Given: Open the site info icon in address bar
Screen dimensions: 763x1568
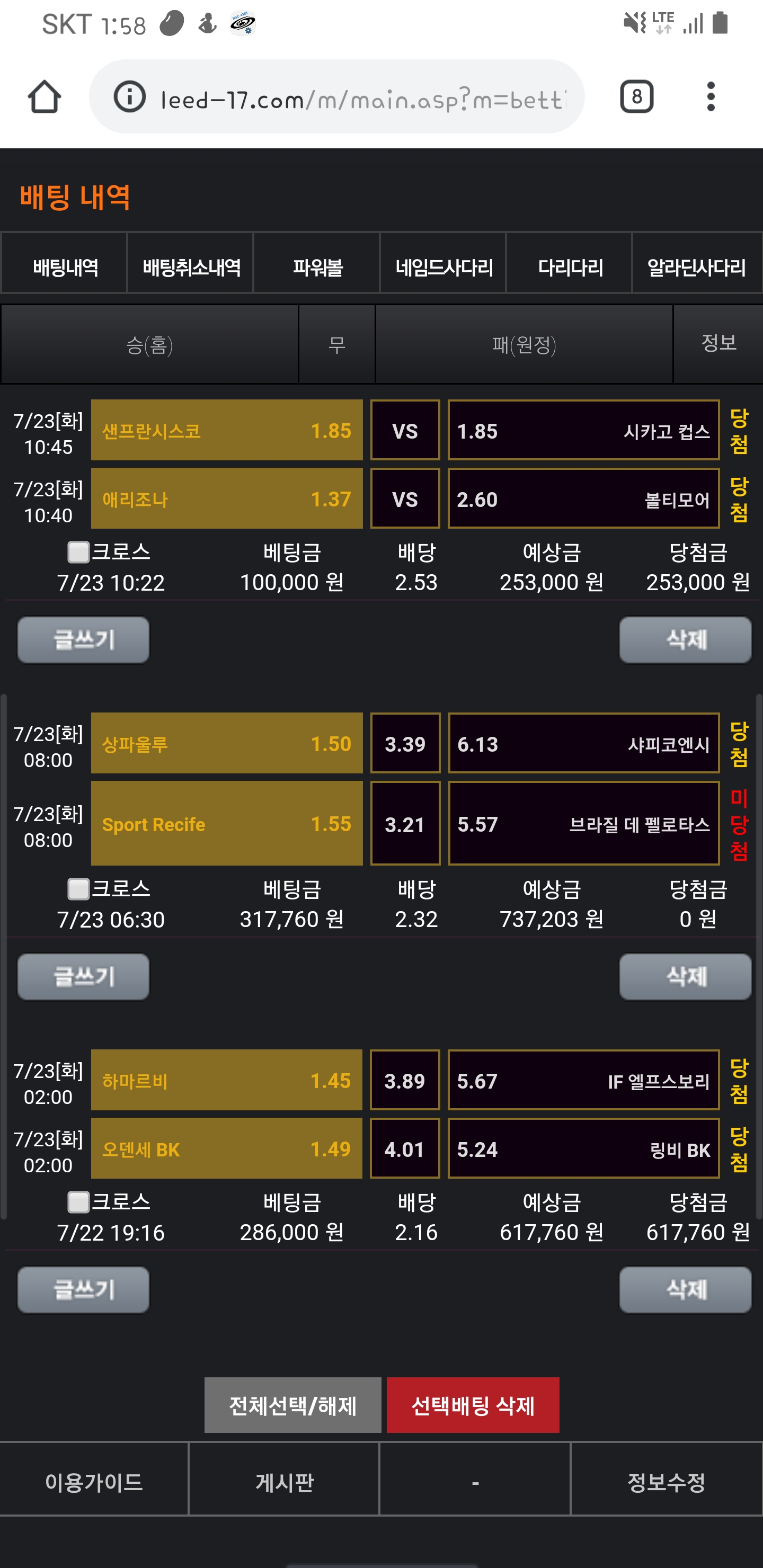Looking at the screenshot, I should tap(129, 97).
